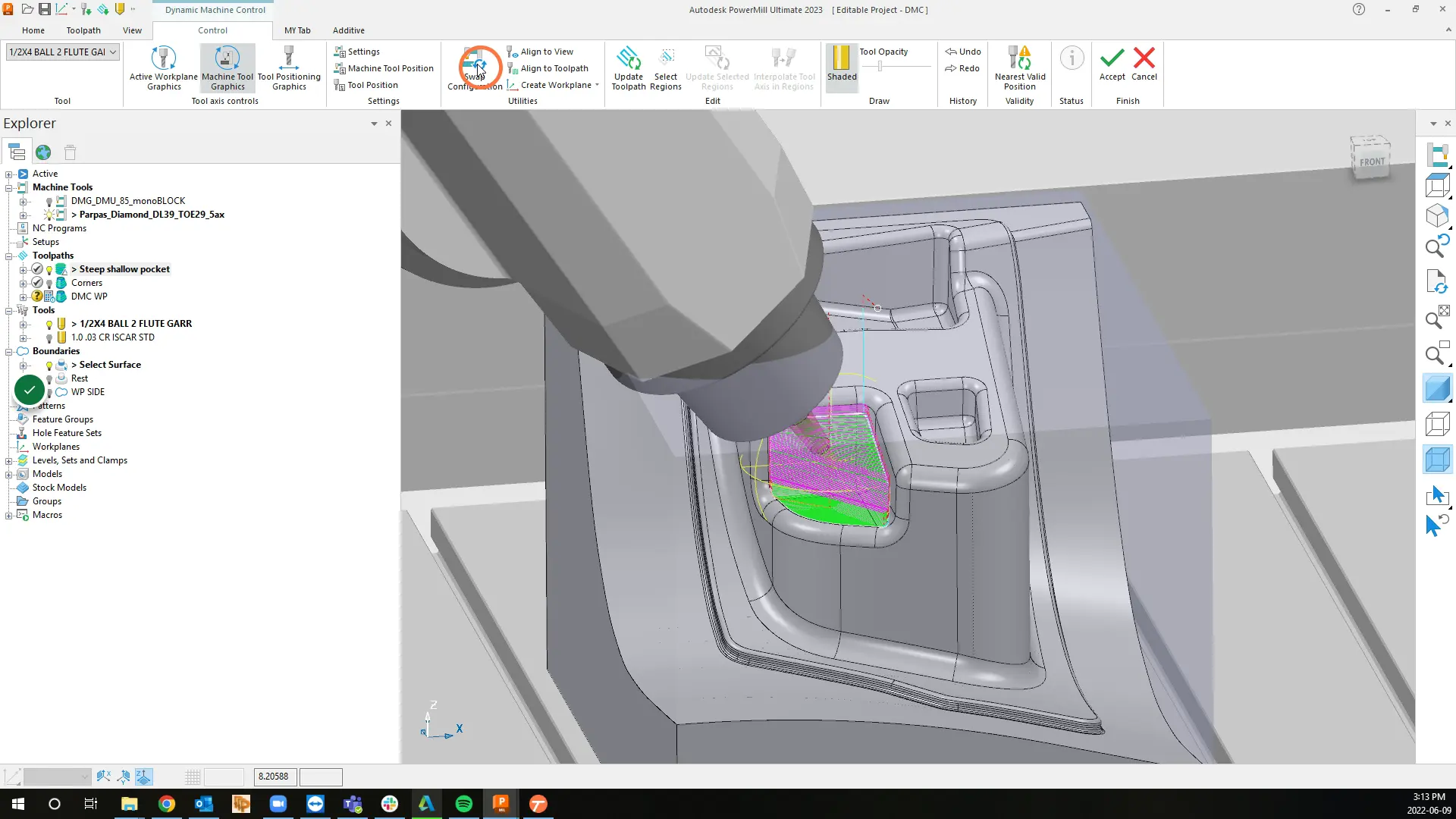Toggle Active Workplane Graphics
The height and width of the screenshot is (819, 1456).
[164, 68]
